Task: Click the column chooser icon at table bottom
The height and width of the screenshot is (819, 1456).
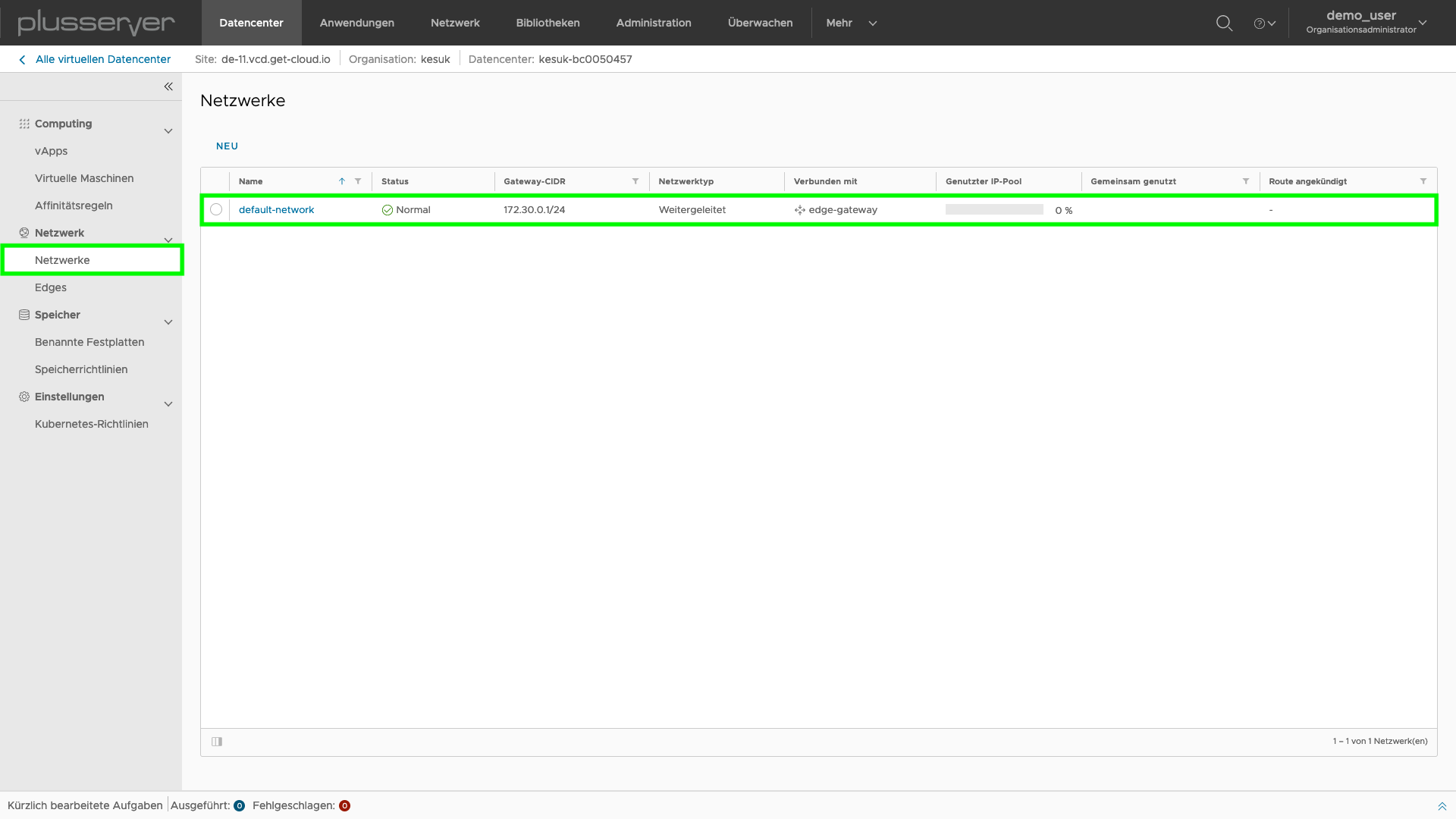Action: coord(216,741)
